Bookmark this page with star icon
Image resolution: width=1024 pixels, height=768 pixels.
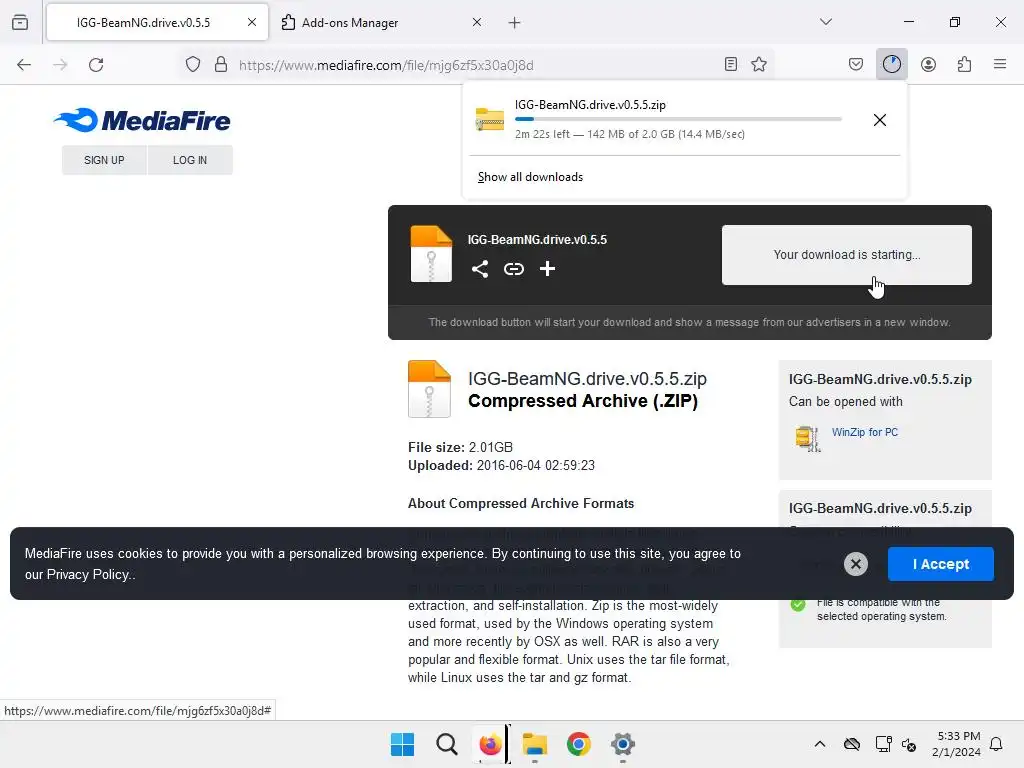(x=759, y=64)
